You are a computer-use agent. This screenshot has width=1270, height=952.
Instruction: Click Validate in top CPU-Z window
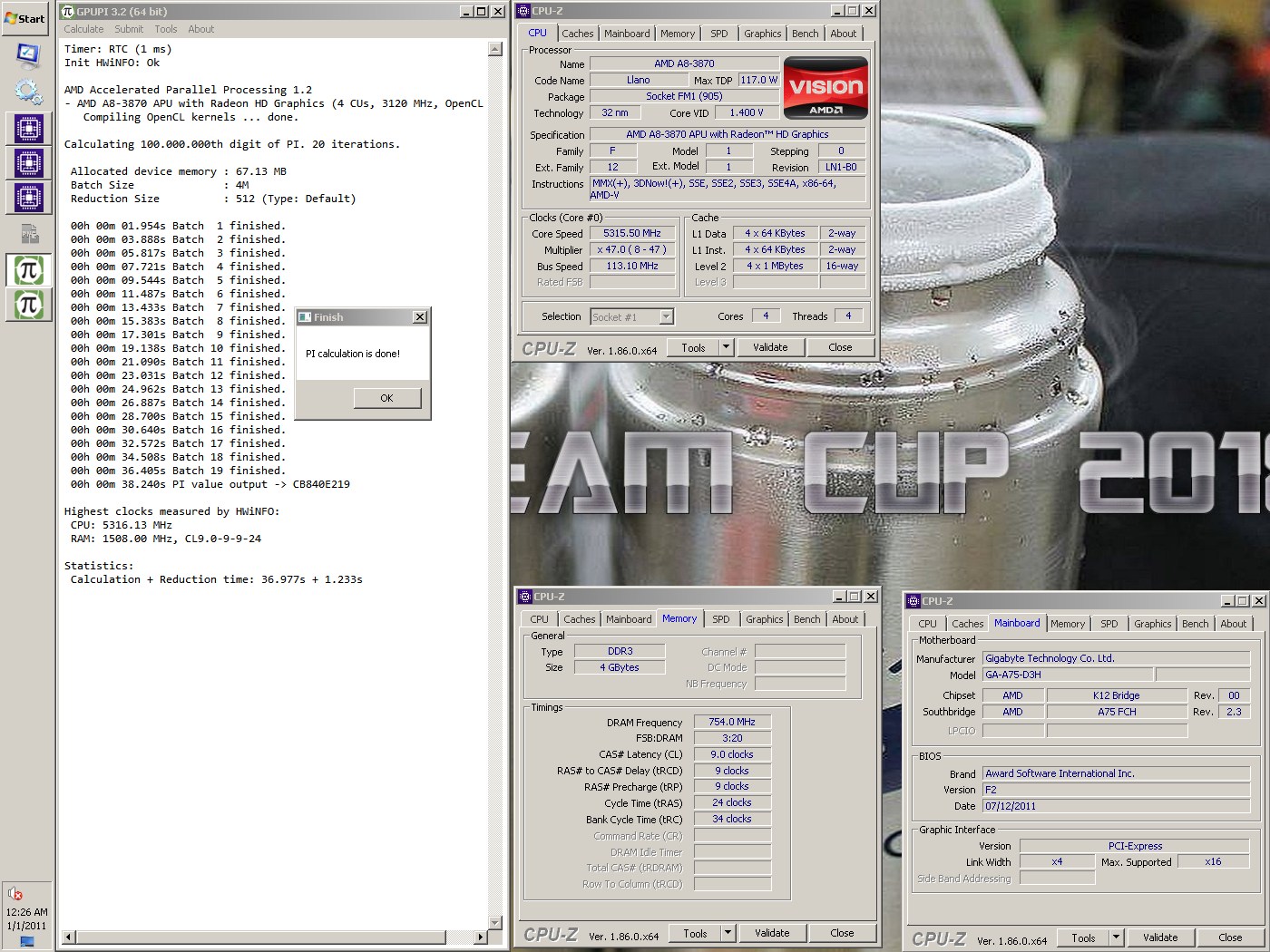point(770,347)
